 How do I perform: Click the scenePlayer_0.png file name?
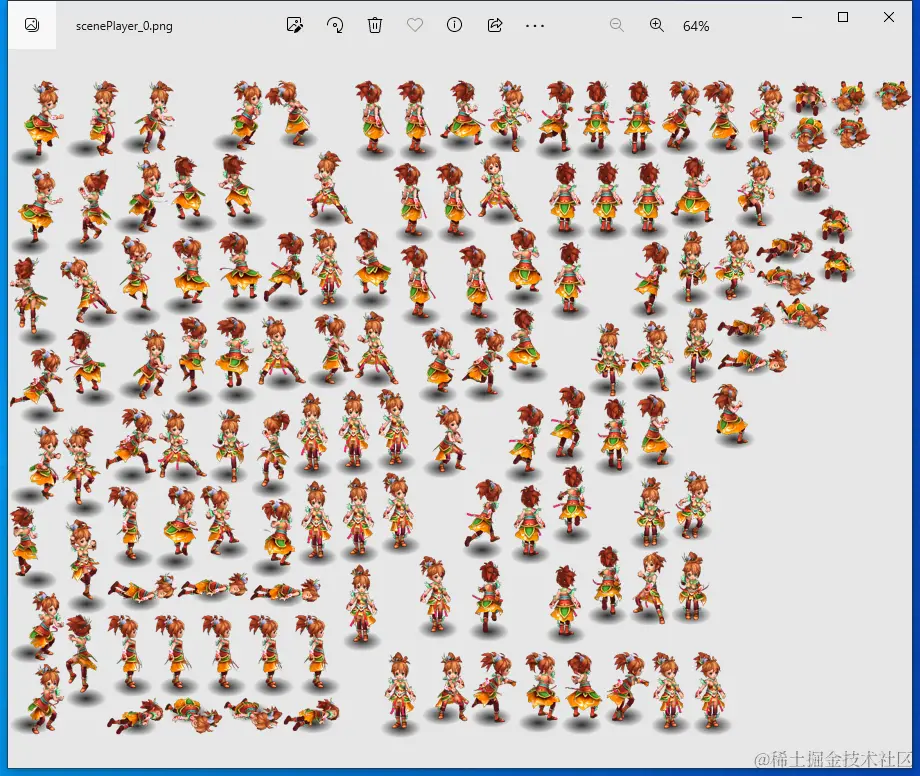[x=124, y=26]
